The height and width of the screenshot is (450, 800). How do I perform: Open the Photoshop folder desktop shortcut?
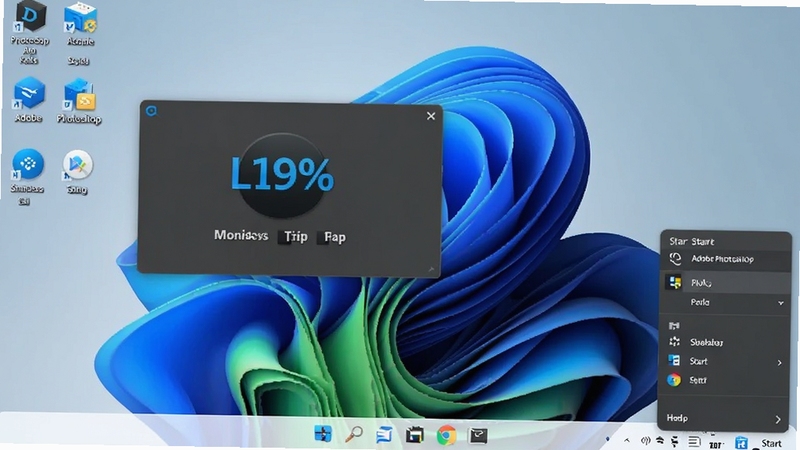coord(79,101)
